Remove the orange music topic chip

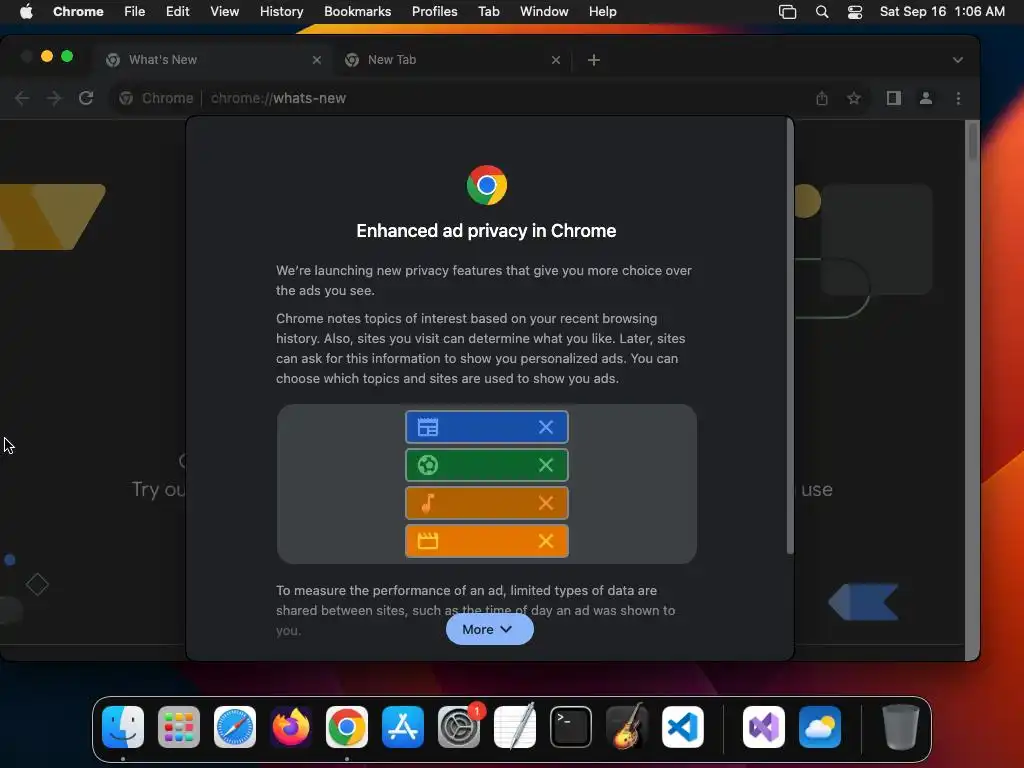[x=546, y=503]
